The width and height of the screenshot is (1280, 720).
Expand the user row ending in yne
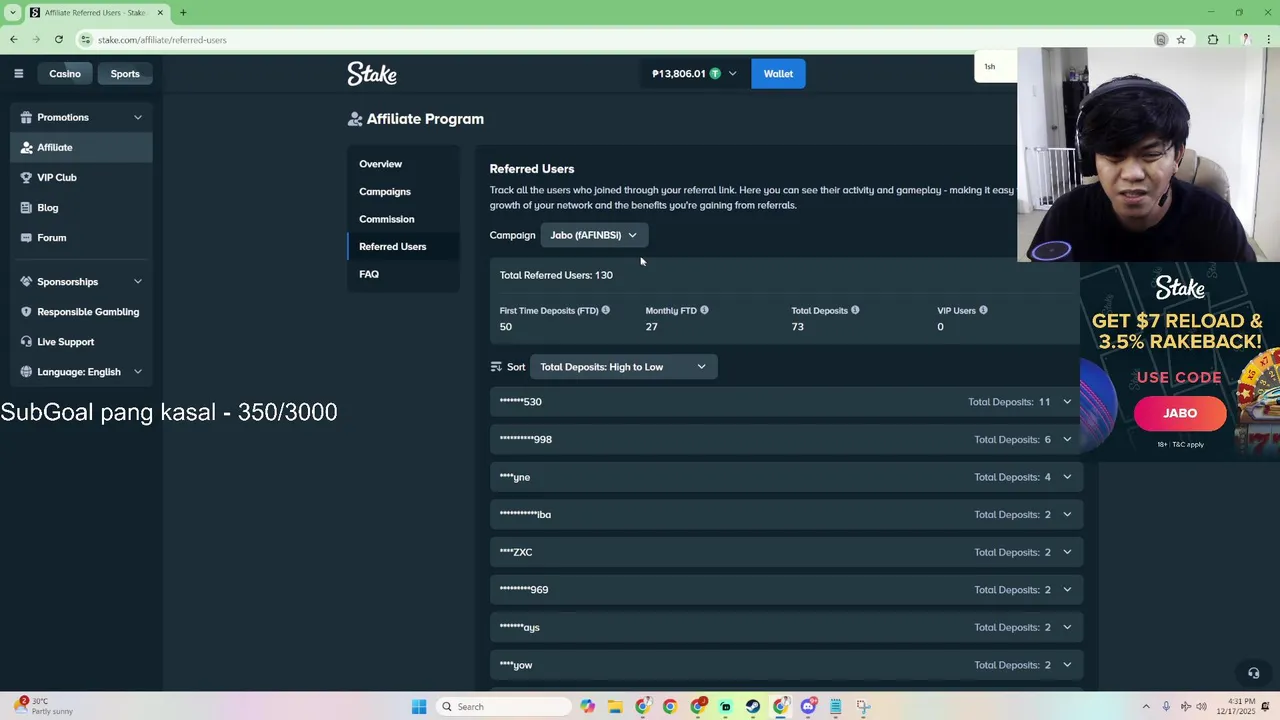point(786,477)
